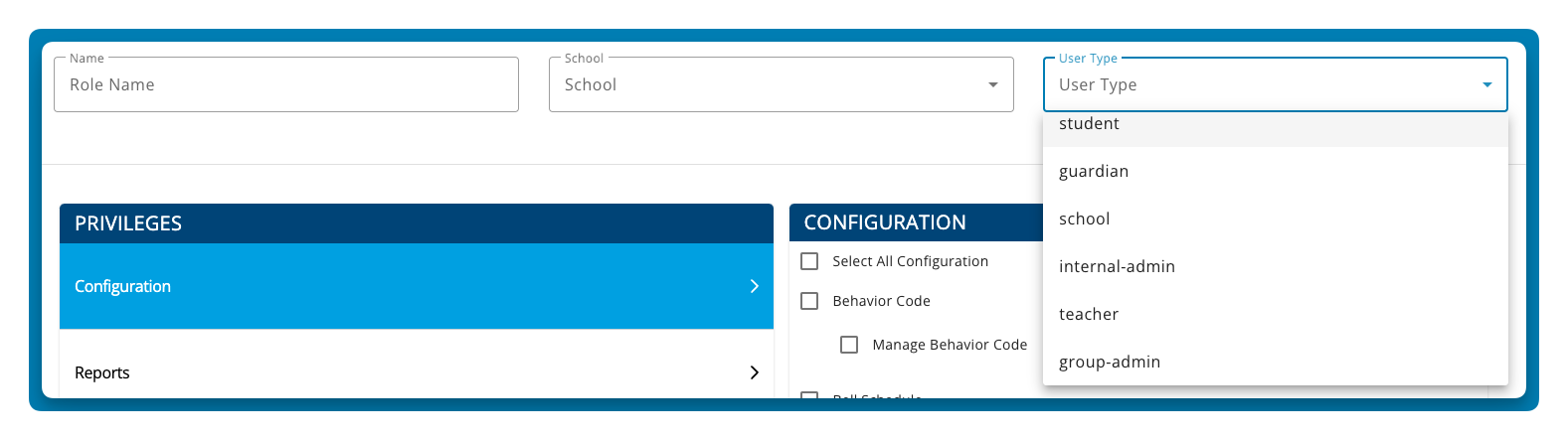Screen dimensions: 1568x440
Task: Click the User Type dropdown arrow icon
Action: click(x=1486, y=84)
